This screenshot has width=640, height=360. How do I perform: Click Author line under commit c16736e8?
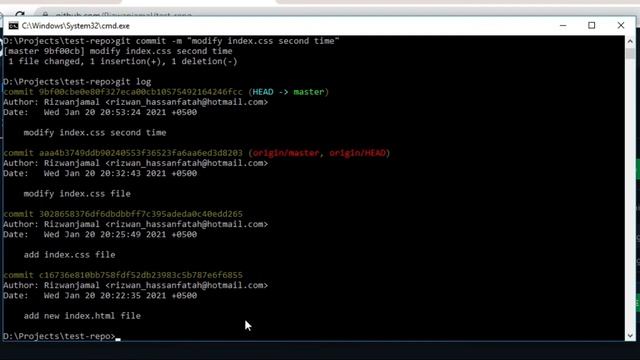click(136, 285)
